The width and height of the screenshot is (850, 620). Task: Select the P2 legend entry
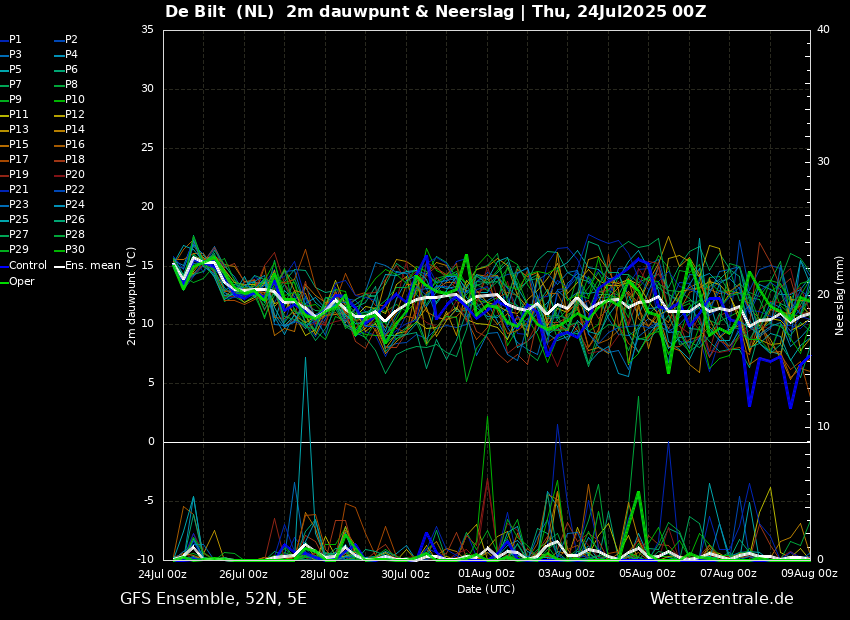(x=72, y=40)
